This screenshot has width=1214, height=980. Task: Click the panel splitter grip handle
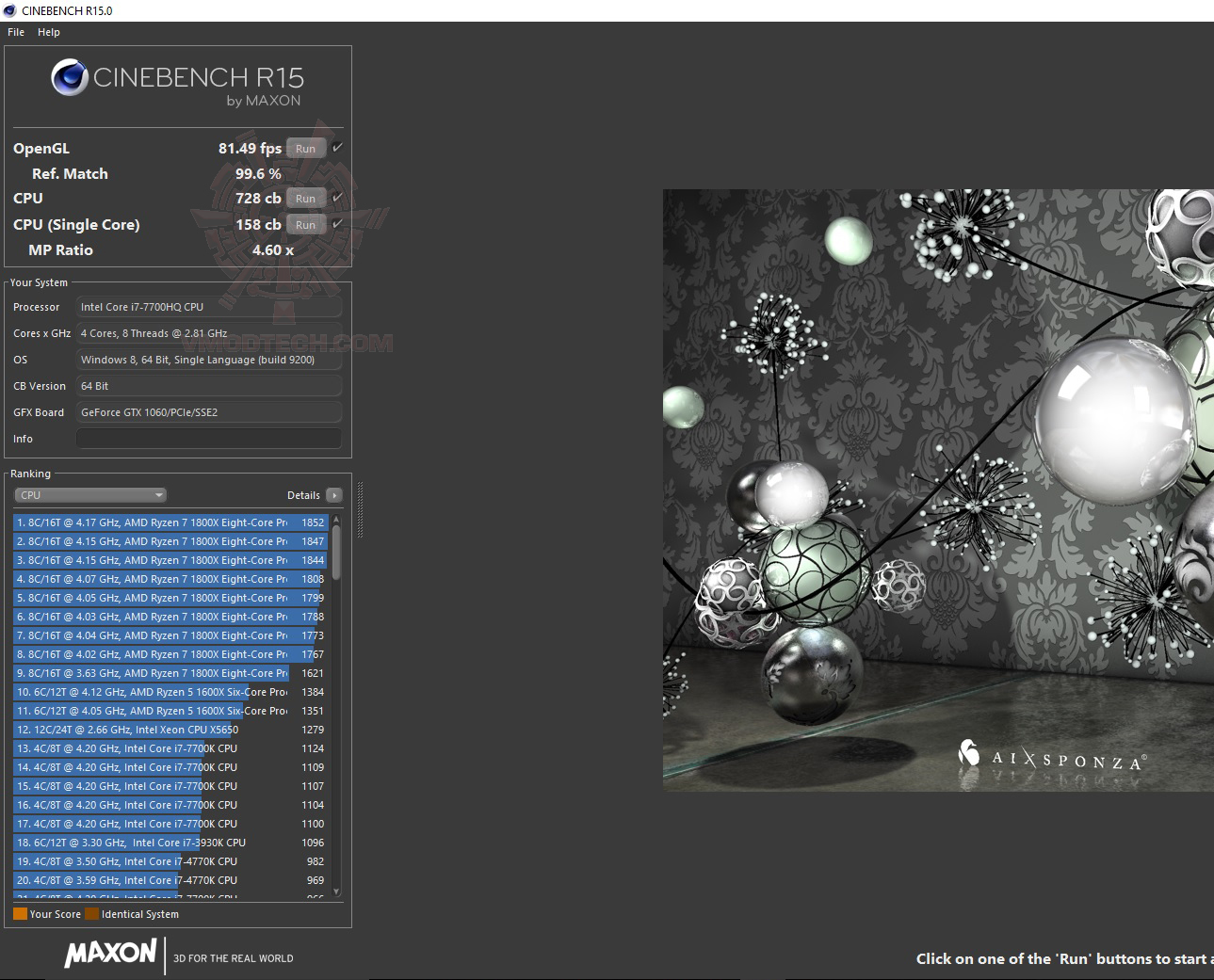coord(360,509)
